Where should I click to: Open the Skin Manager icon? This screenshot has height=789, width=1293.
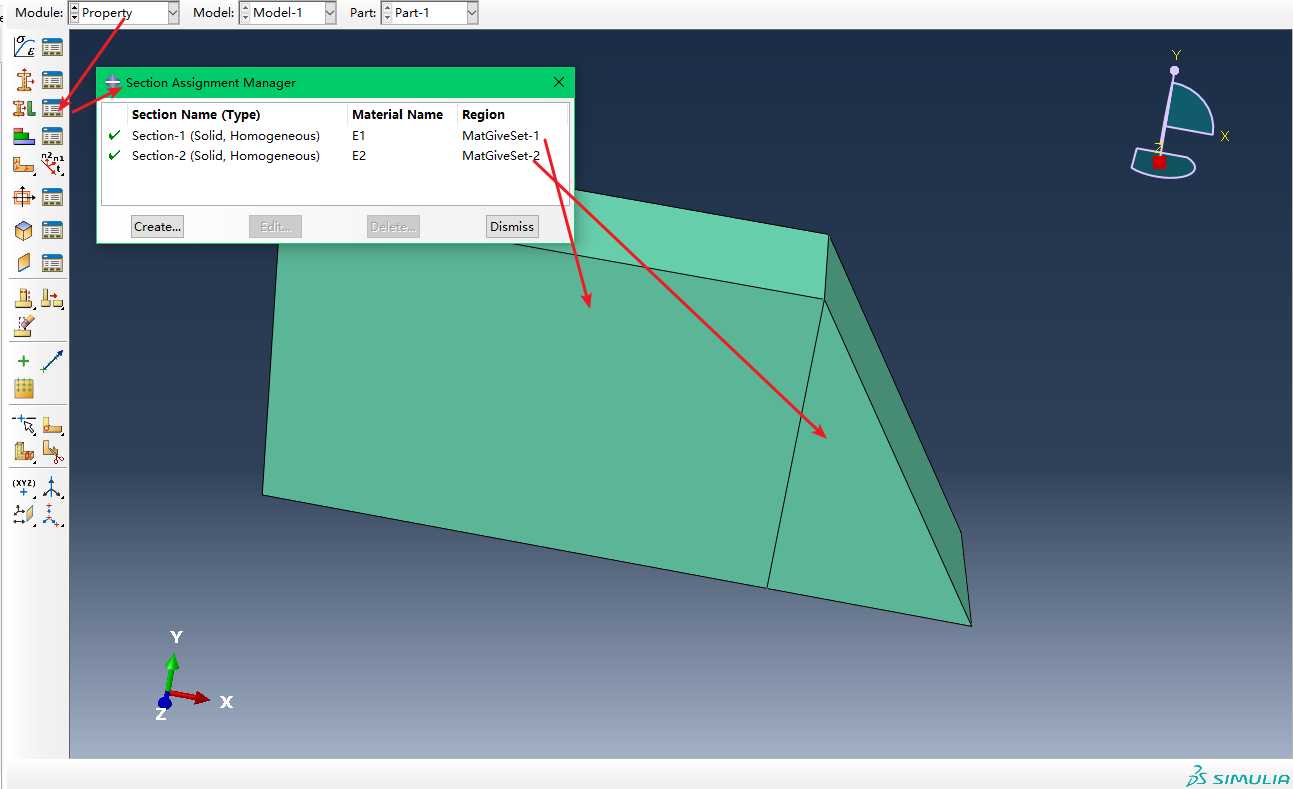[53, 231]
